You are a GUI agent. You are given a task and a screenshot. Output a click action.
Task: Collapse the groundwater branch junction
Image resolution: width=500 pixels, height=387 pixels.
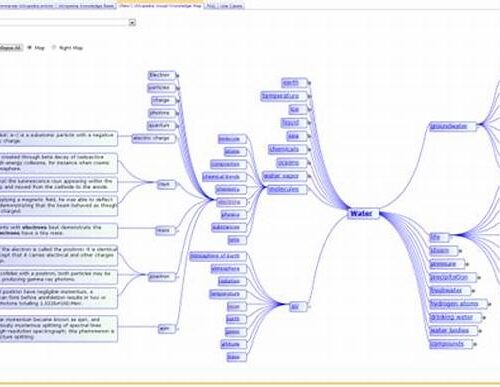[x=479, y=125]
